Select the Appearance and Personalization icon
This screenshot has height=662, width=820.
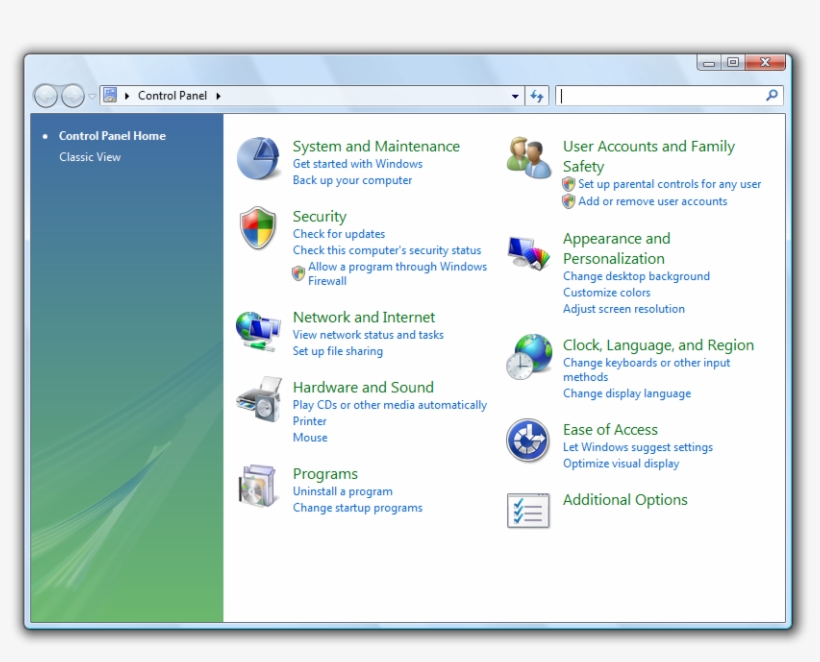tap(528, 249)
